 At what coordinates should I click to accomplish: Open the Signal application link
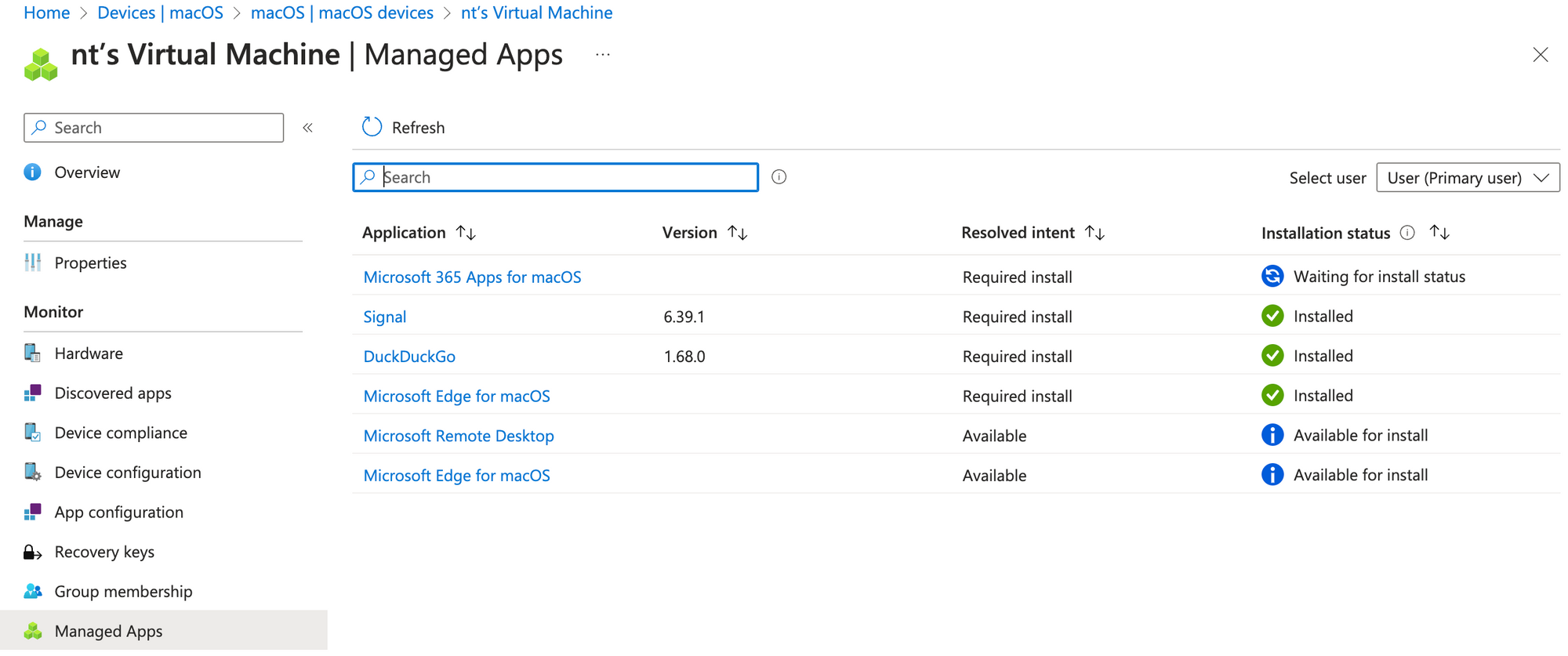pos(384,317)
